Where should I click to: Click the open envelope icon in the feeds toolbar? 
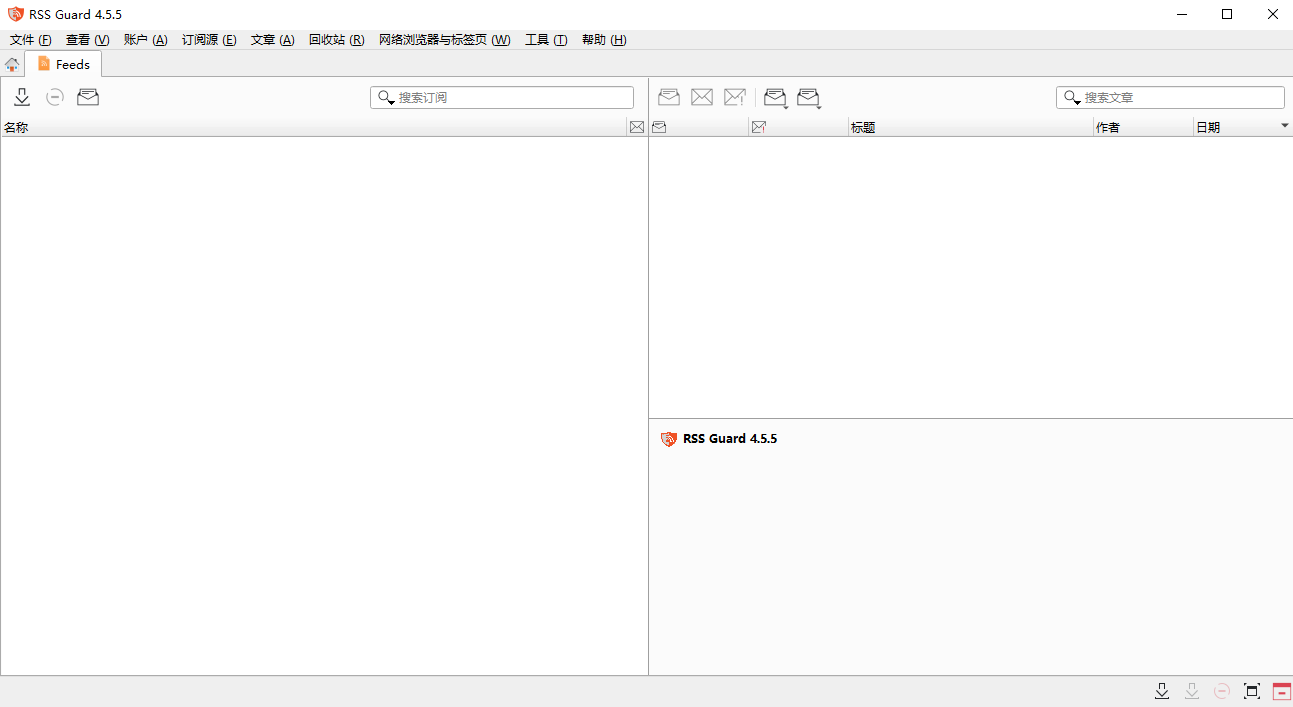tap(88, 97)
